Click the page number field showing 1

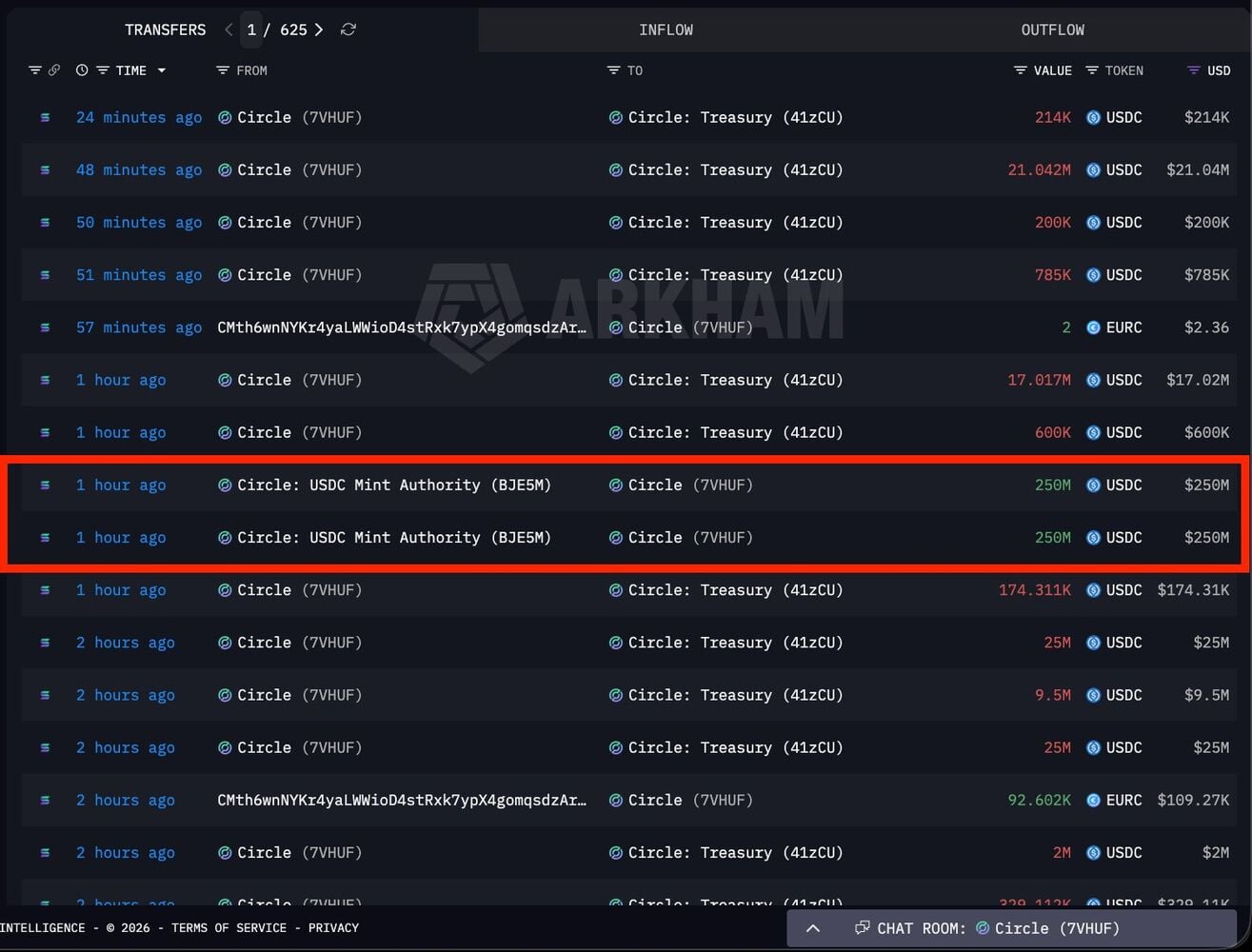pyautogui.click(x=251, y=30)
